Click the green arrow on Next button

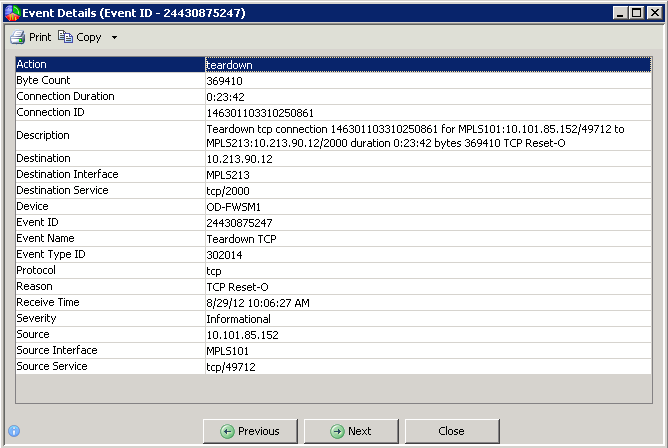(x=337, y=431)
